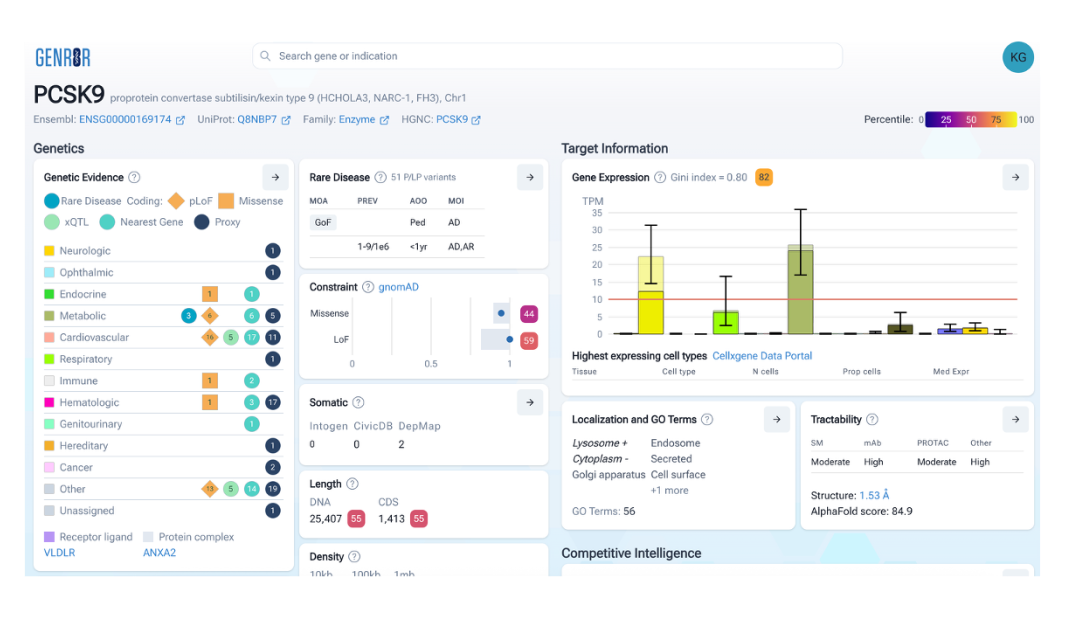1065x617 pixels.
Task: Click the Somatic info icon
Action: [x=358, y=403]
